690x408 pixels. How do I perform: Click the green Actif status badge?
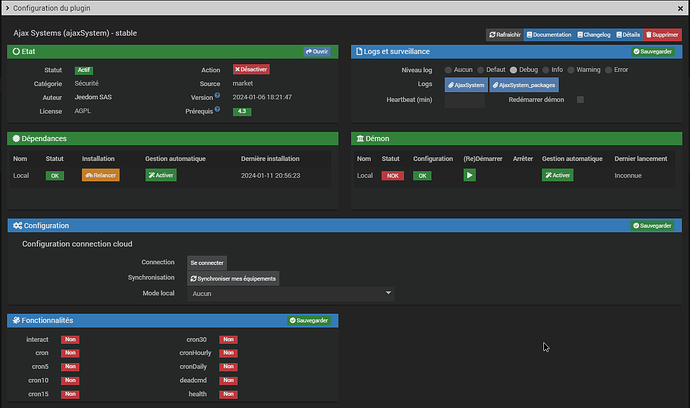[84, 70]
